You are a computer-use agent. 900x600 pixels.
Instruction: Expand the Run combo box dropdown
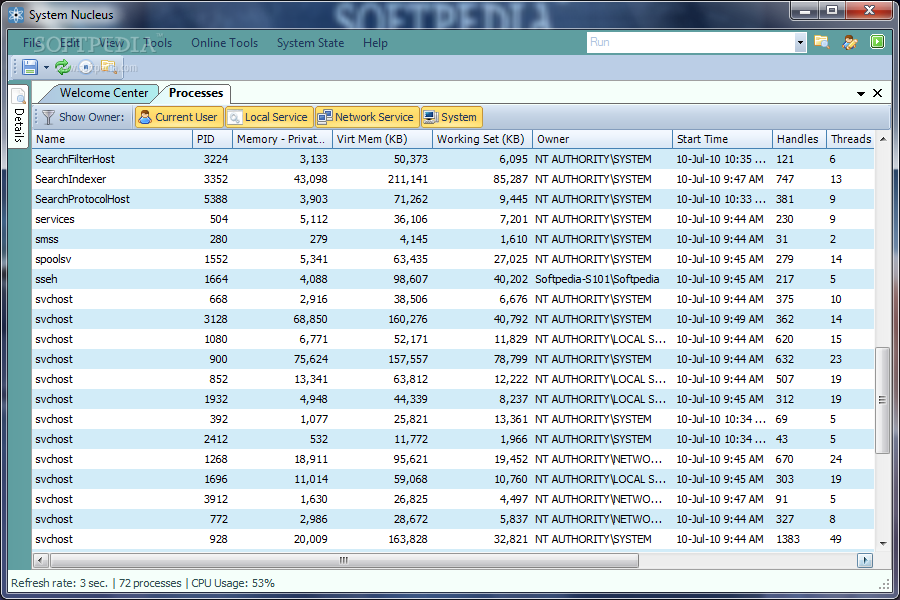click(x=800, y=42)
